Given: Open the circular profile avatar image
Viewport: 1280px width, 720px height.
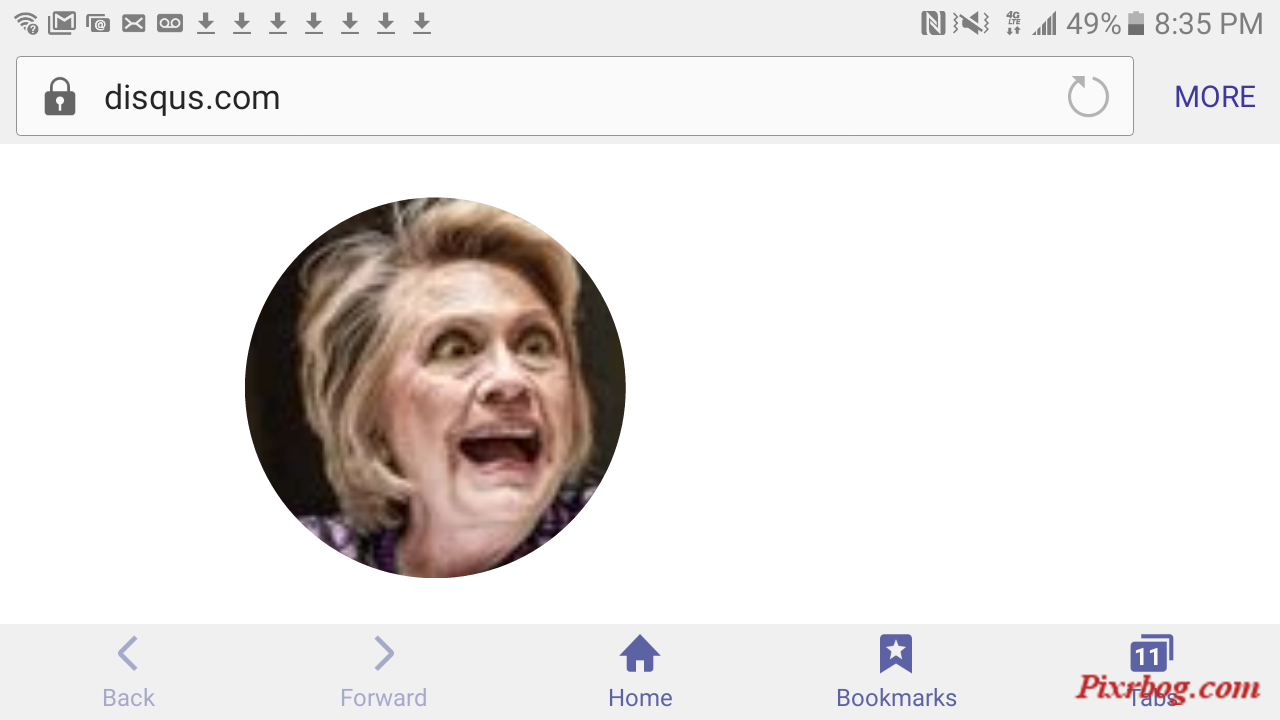Looking at the screenshot, I should (435, 387).
